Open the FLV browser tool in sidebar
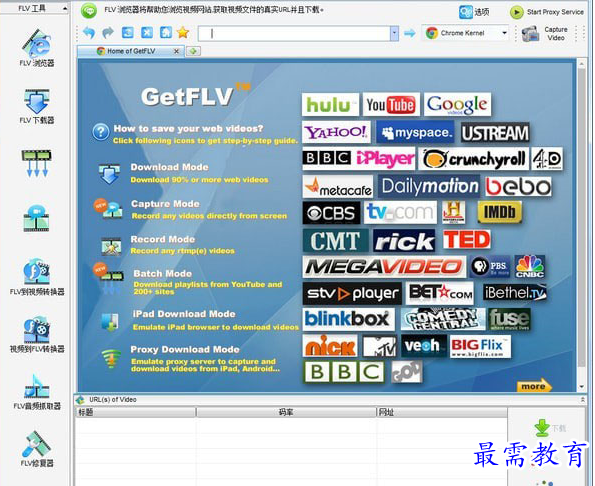 [36, 47]
